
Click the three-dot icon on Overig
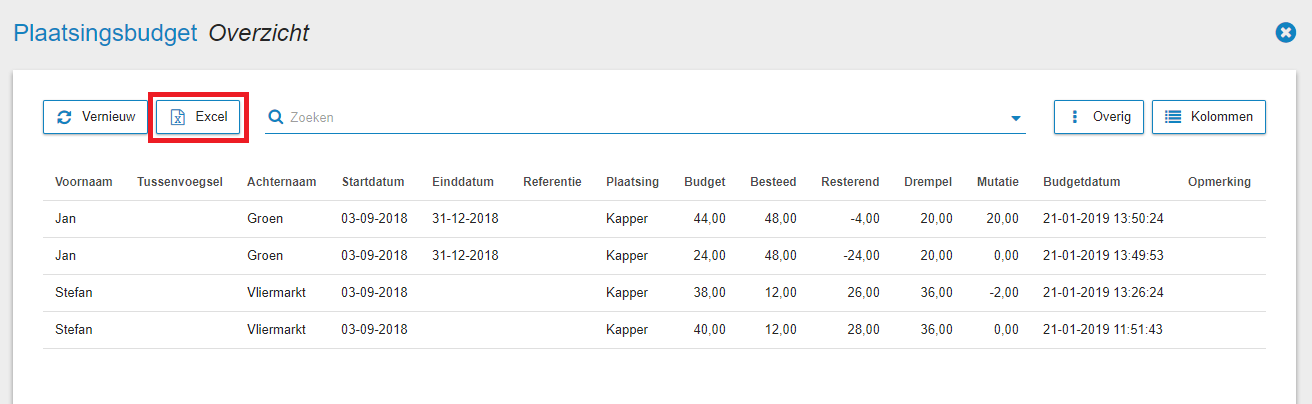tap(1075, 117)
